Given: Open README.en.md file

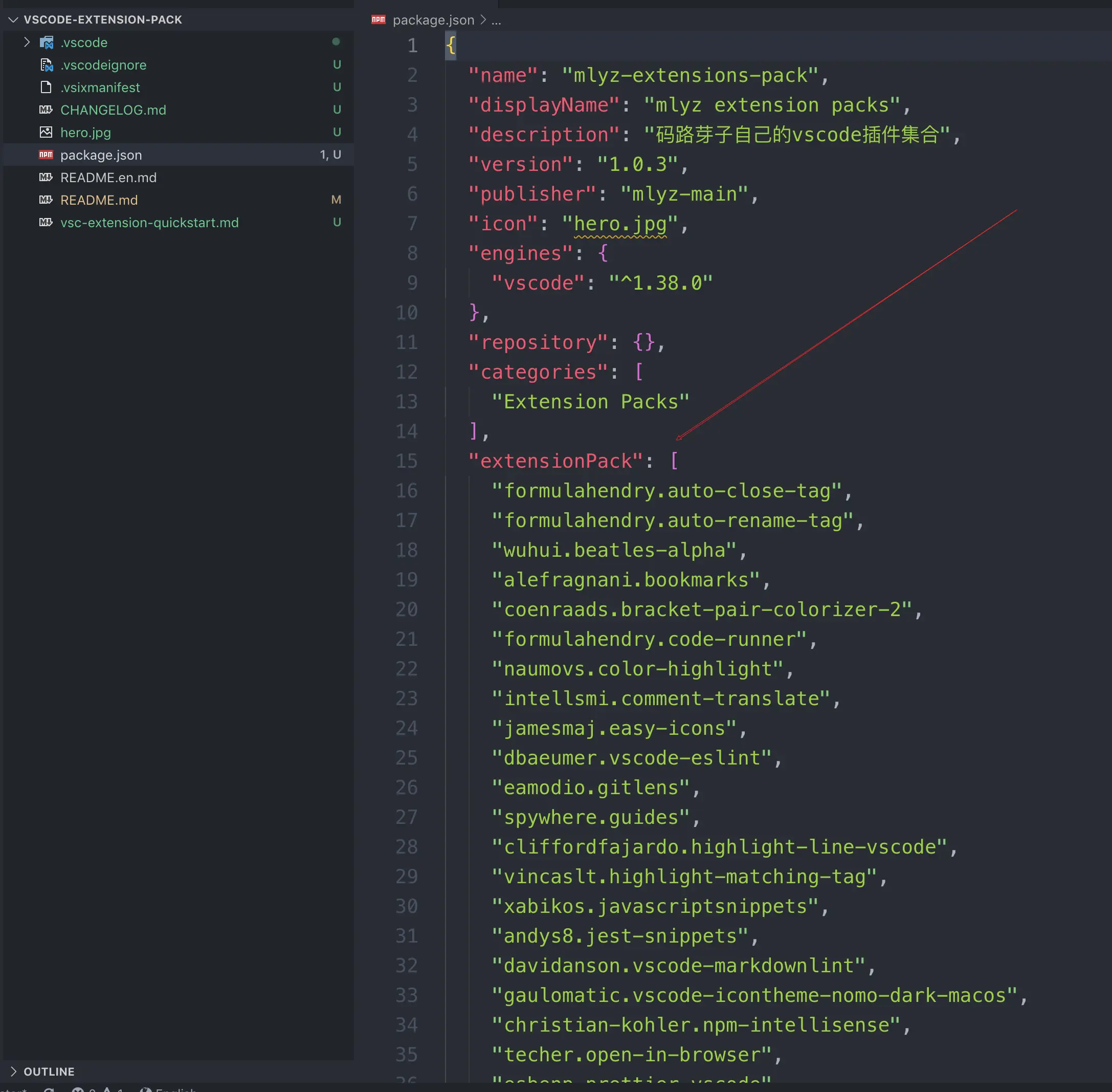Looking at the screenshot, I should pyautogui.click(x=108, y=178).
